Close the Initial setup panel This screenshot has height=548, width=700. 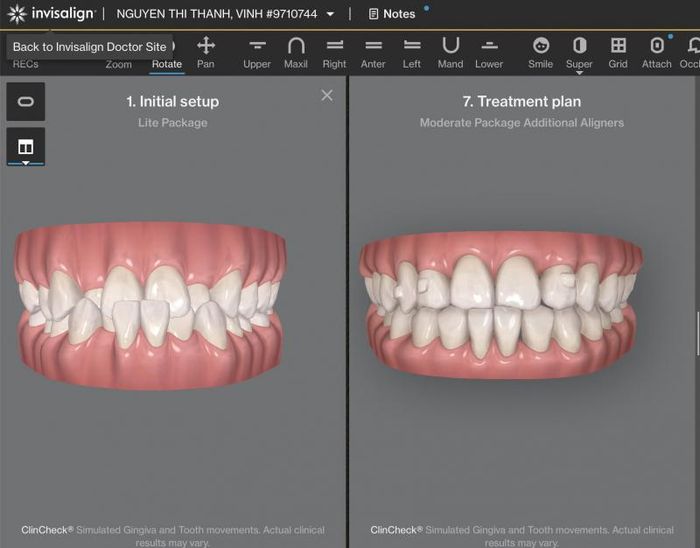[x=327, y=95]
